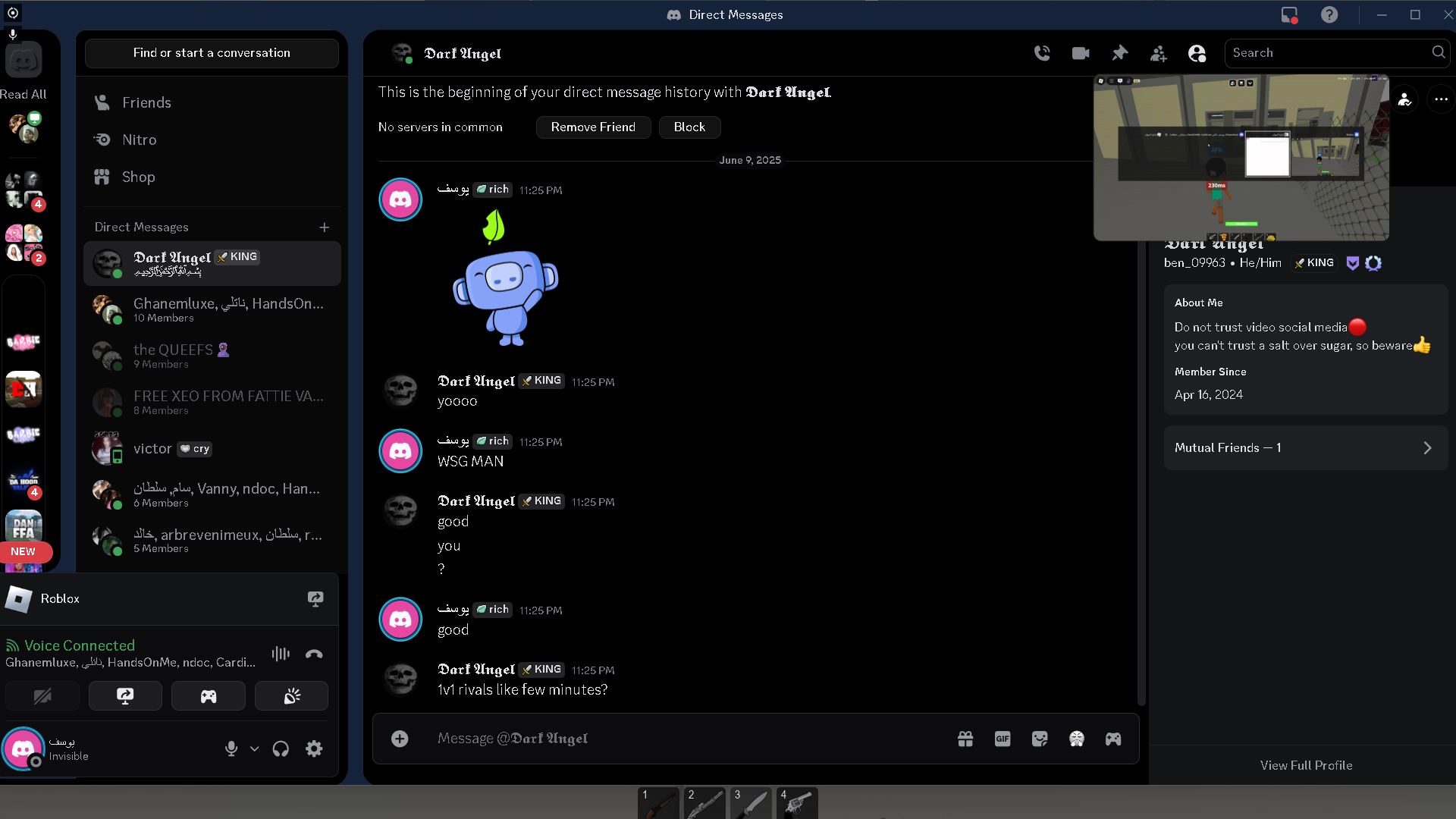Open User Settings gear
This screenshot has width=1456, height=819.
[x=314, y=749]
